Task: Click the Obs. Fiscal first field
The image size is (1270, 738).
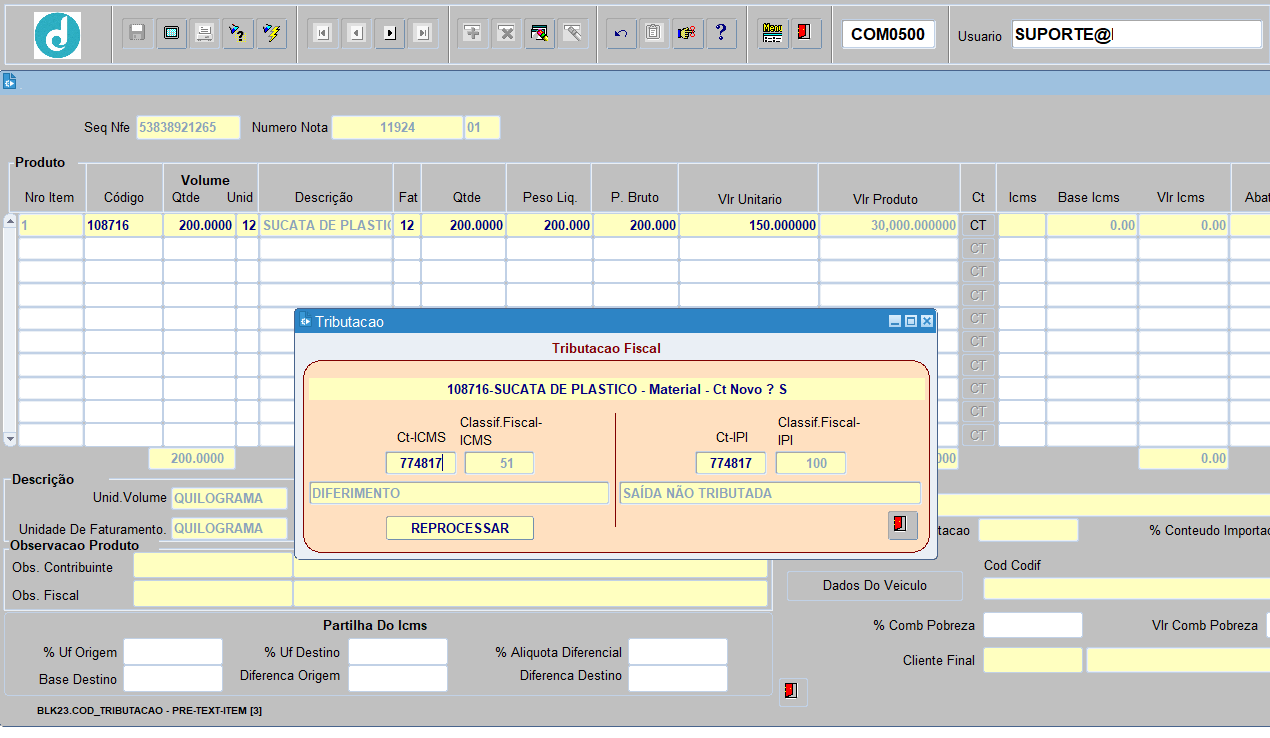Action: point(212,595)
